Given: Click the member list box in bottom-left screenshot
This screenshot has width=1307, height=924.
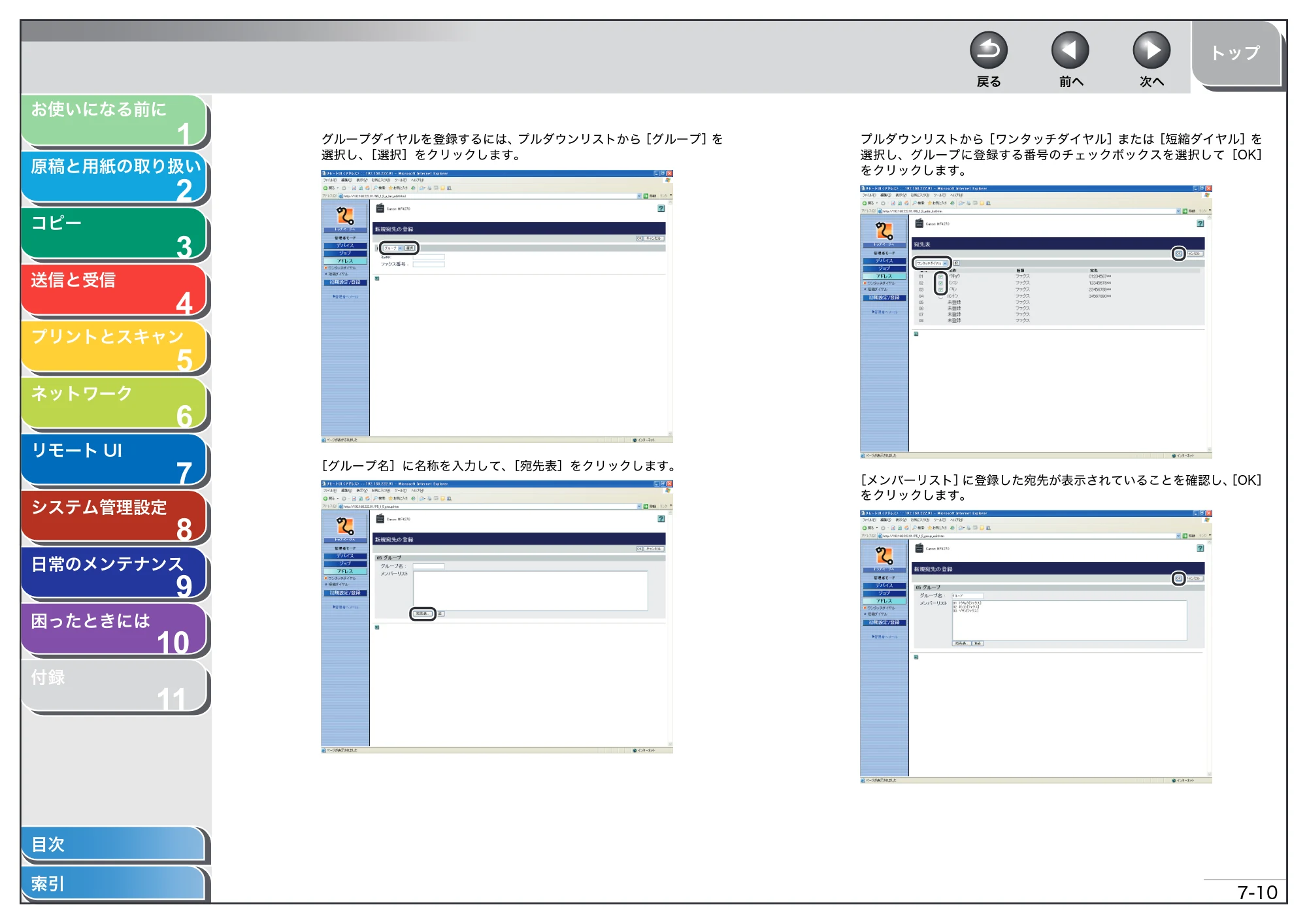Looking at the screenshot, I should click(530, 591).
